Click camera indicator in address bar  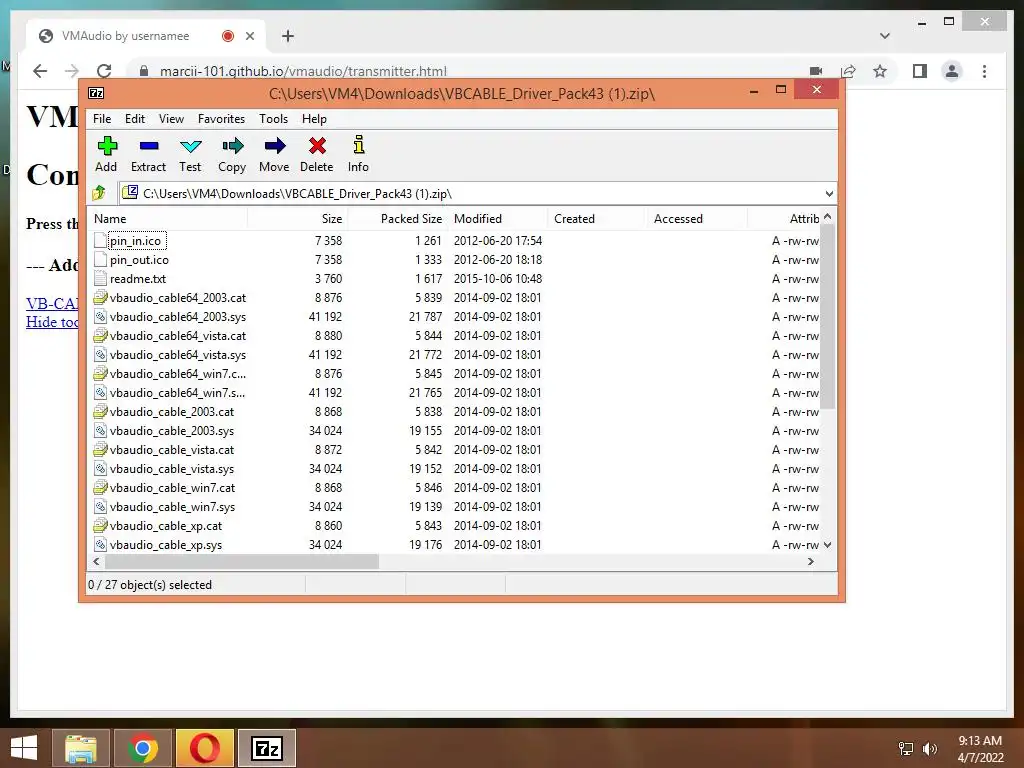point(816,71)
